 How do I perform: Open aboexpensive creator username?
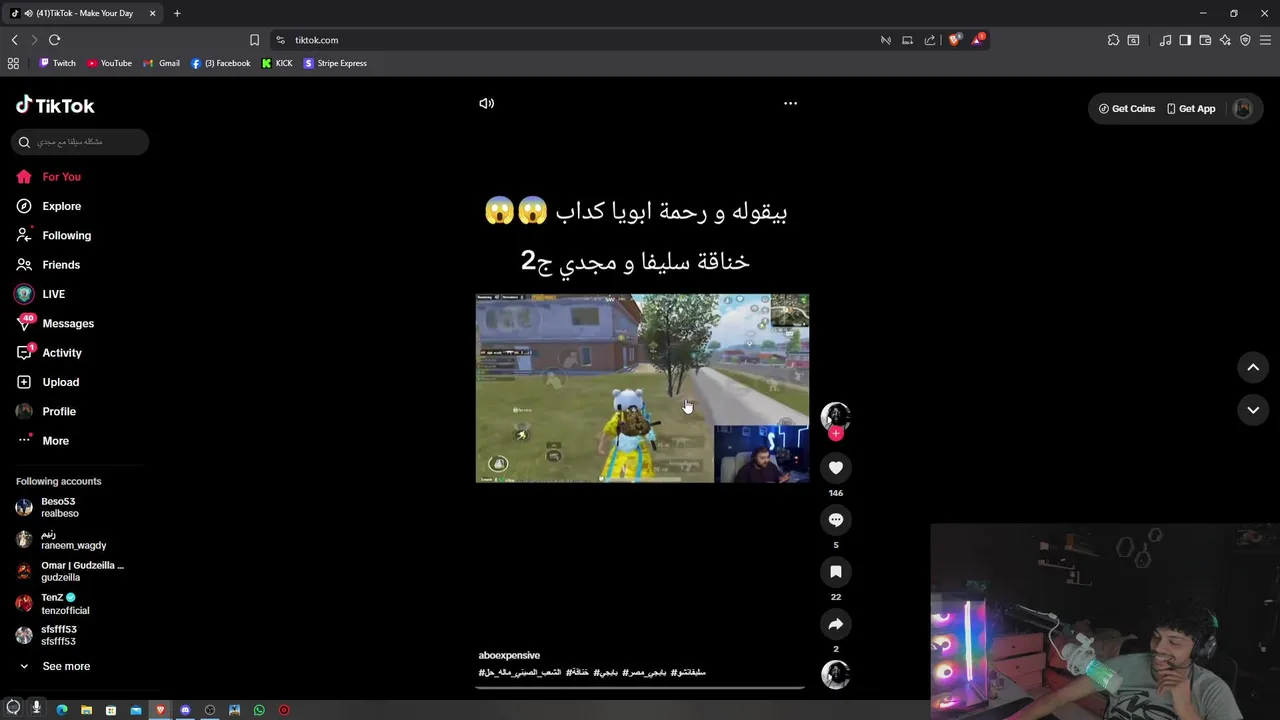pos(509,655)
